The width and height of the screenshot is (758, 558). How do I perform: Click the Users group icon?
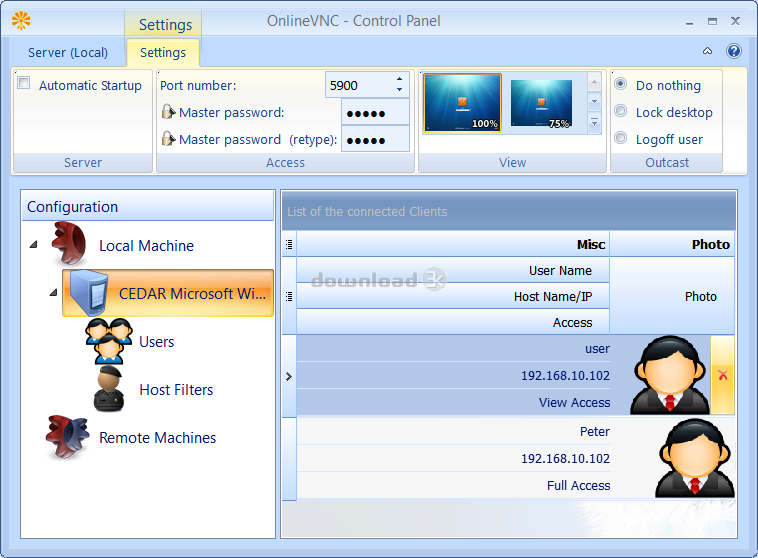tap(109, 341)
